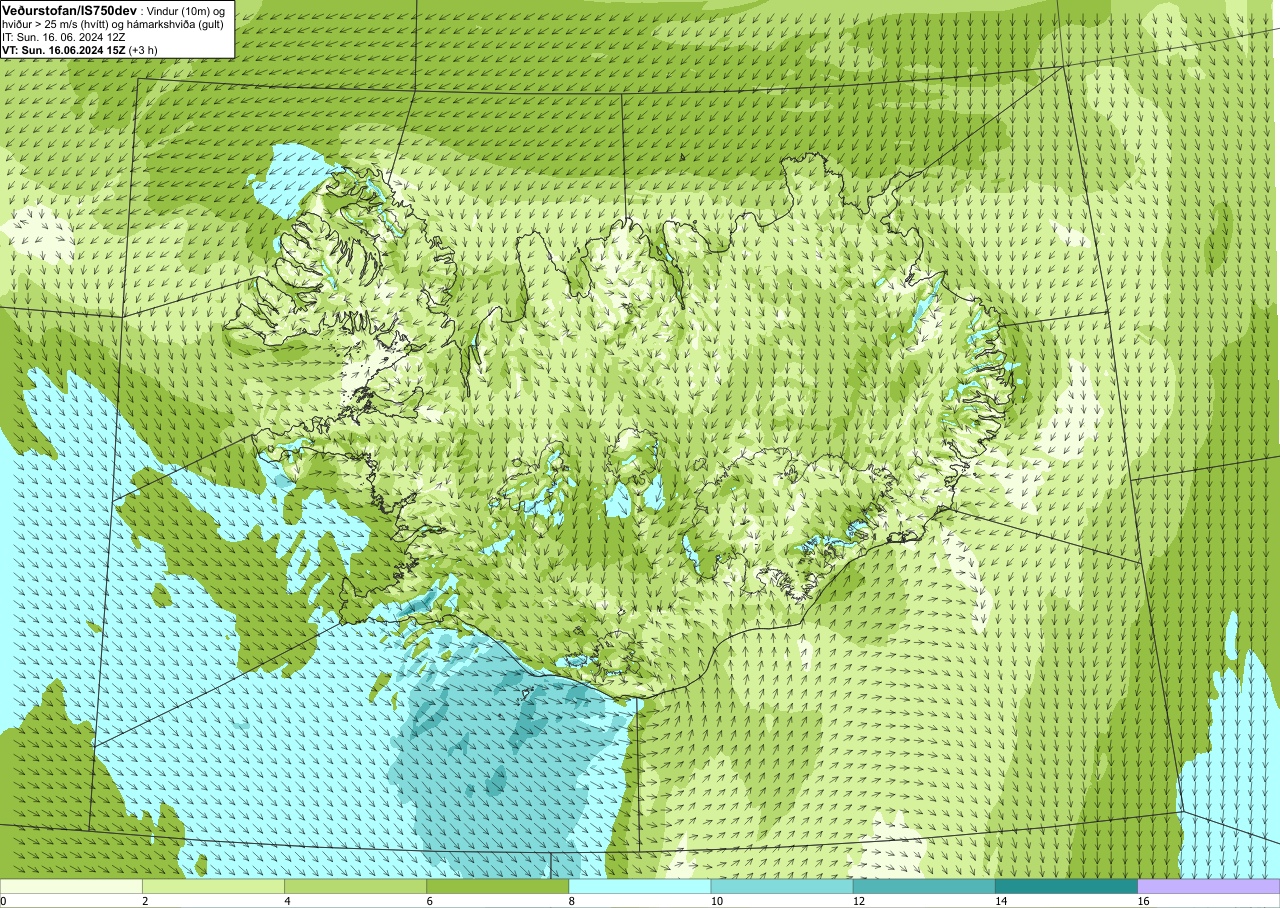This screenshot has height=908, width=1280.
Task: Click the legend scale value 10
Action: 716,901
